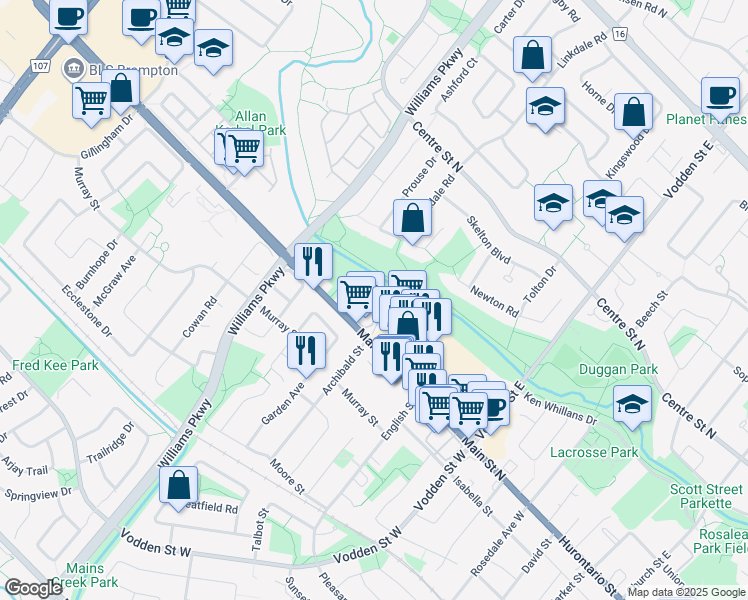Viewport: 748px width, 600px height.
Task: Click the Lacrosse Park label
Action: pyautogui.click(x=594, y=452)
